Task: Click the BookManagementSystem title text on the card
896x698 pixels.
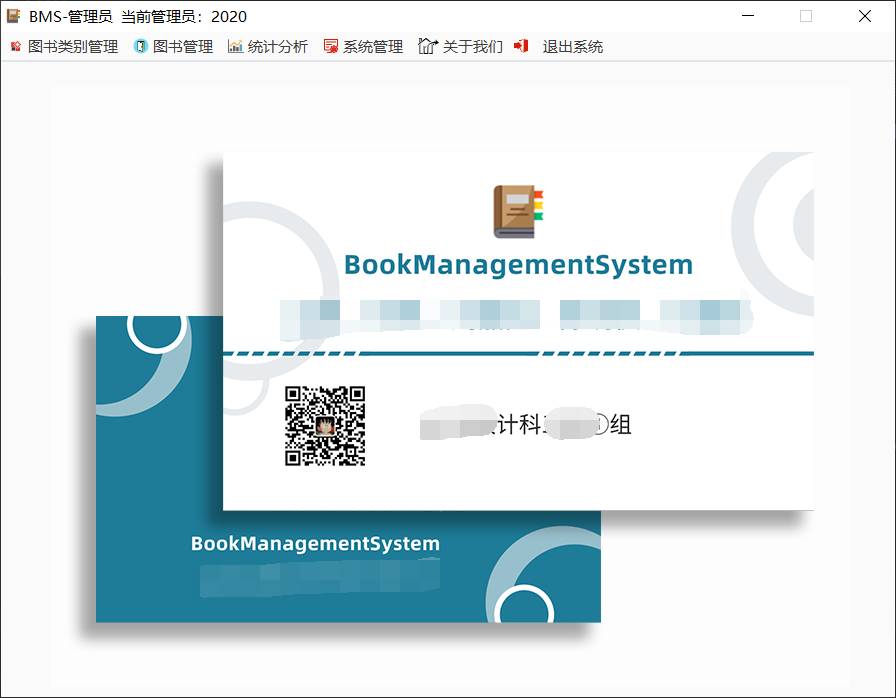Action: pos(518,264)
